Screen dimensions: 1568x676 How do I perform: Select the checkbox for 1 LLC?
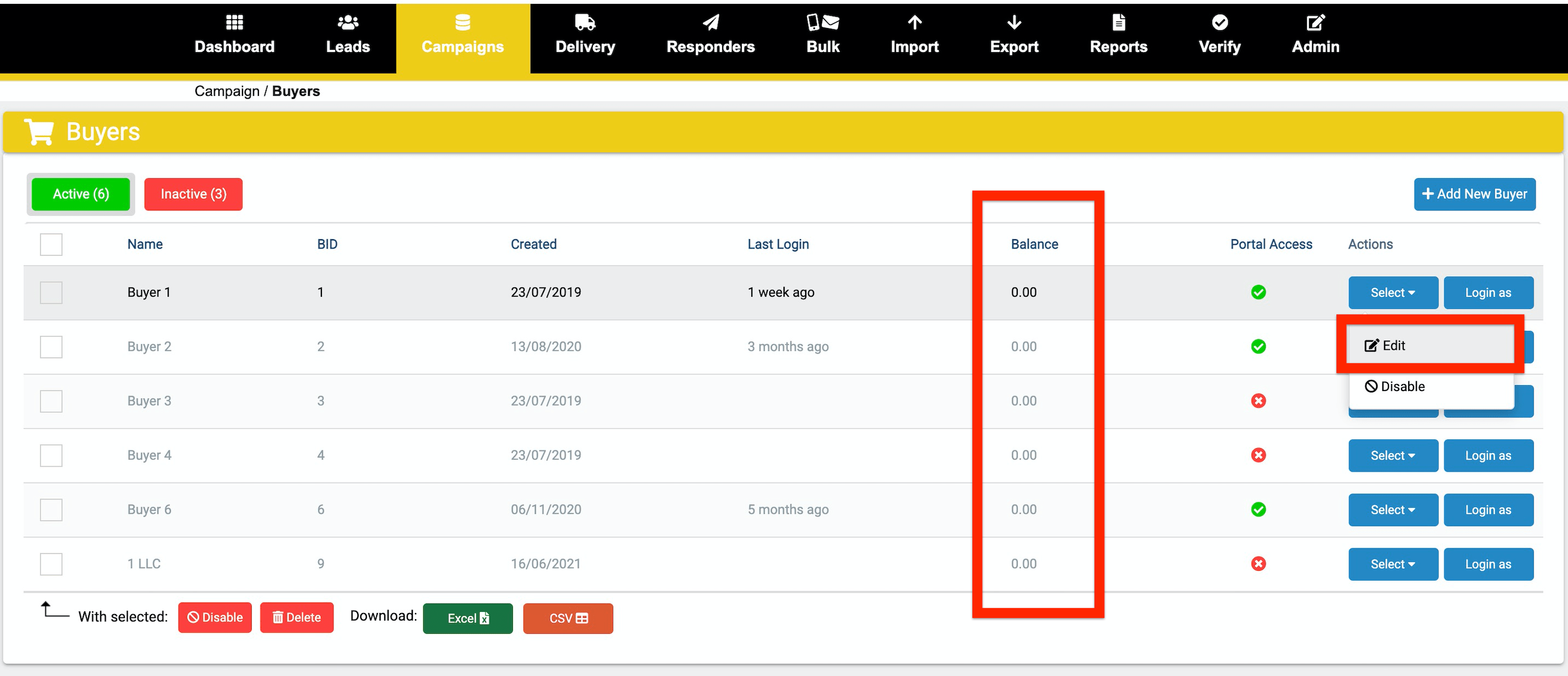tap(51, 563)
